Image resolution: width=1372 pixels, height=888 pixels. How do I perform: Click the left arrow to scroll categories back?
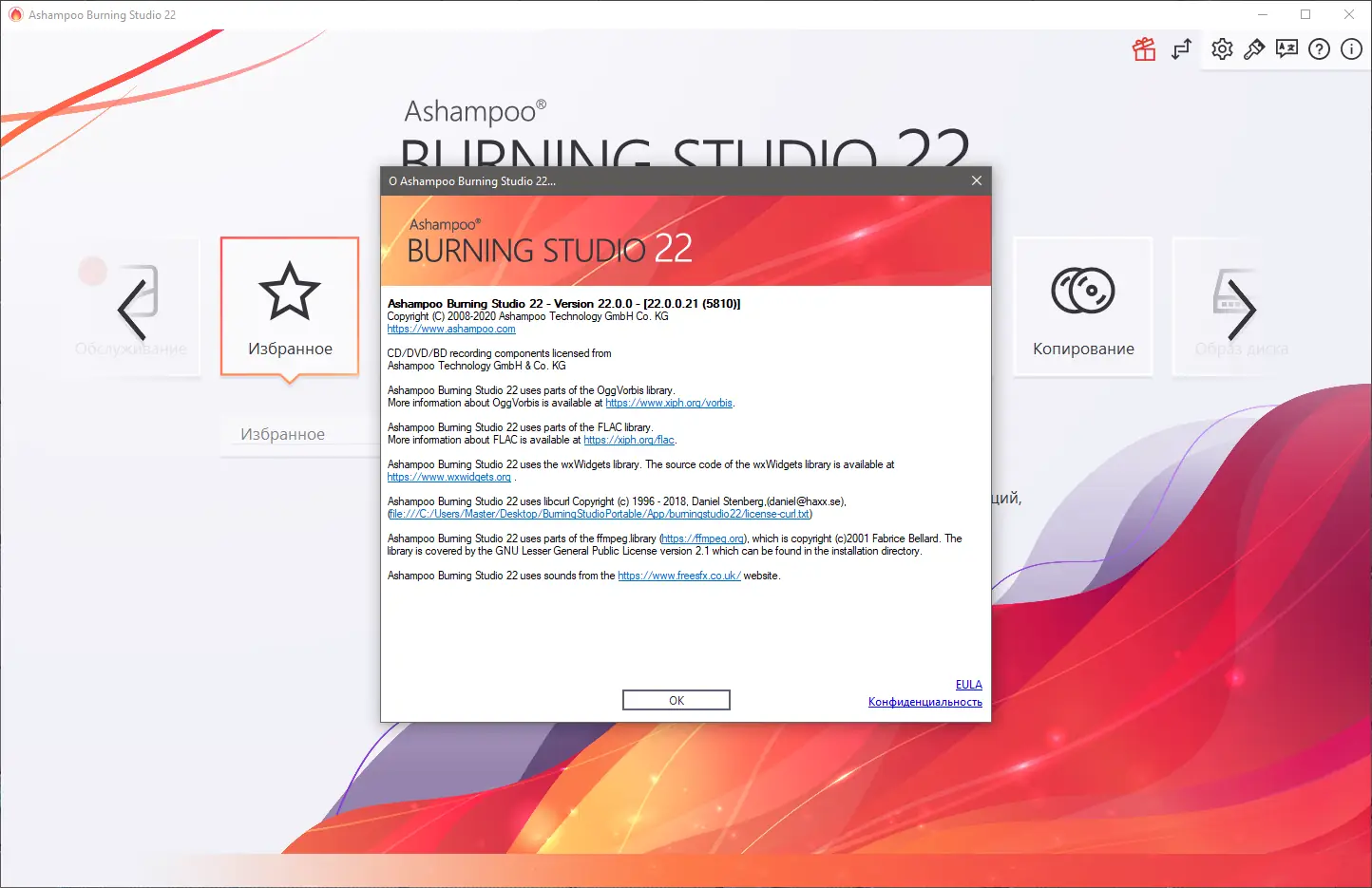pos(131,310)
